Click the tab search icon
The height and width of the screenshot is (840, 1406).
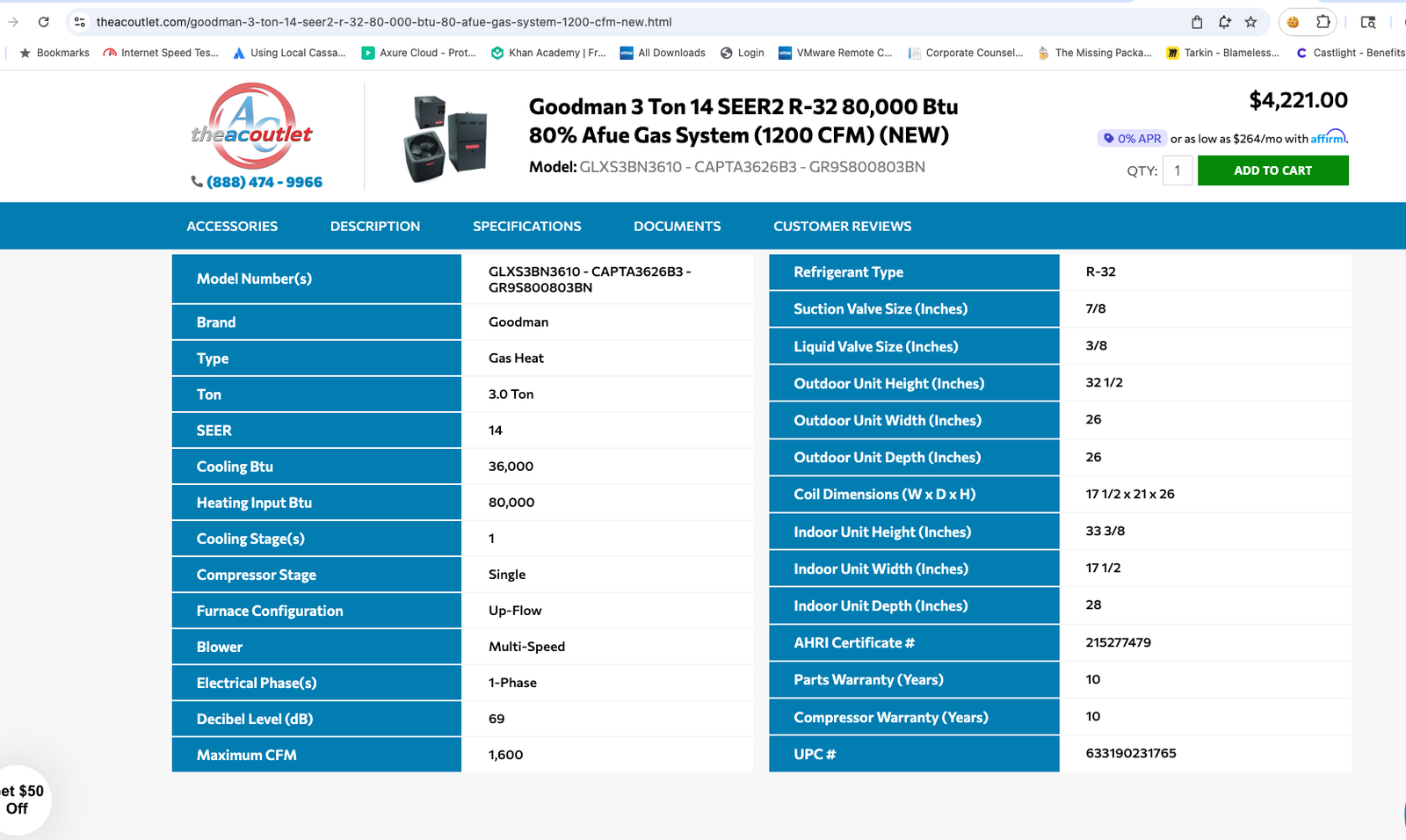pos(1368,22)
